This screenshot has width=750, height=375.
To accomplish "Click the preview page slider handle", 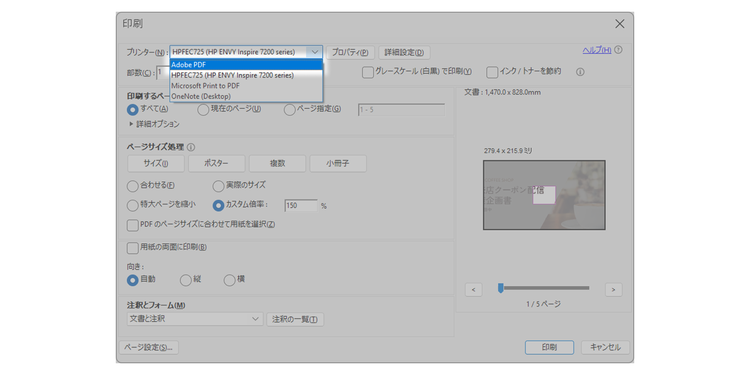I will [x=501, y=288].
